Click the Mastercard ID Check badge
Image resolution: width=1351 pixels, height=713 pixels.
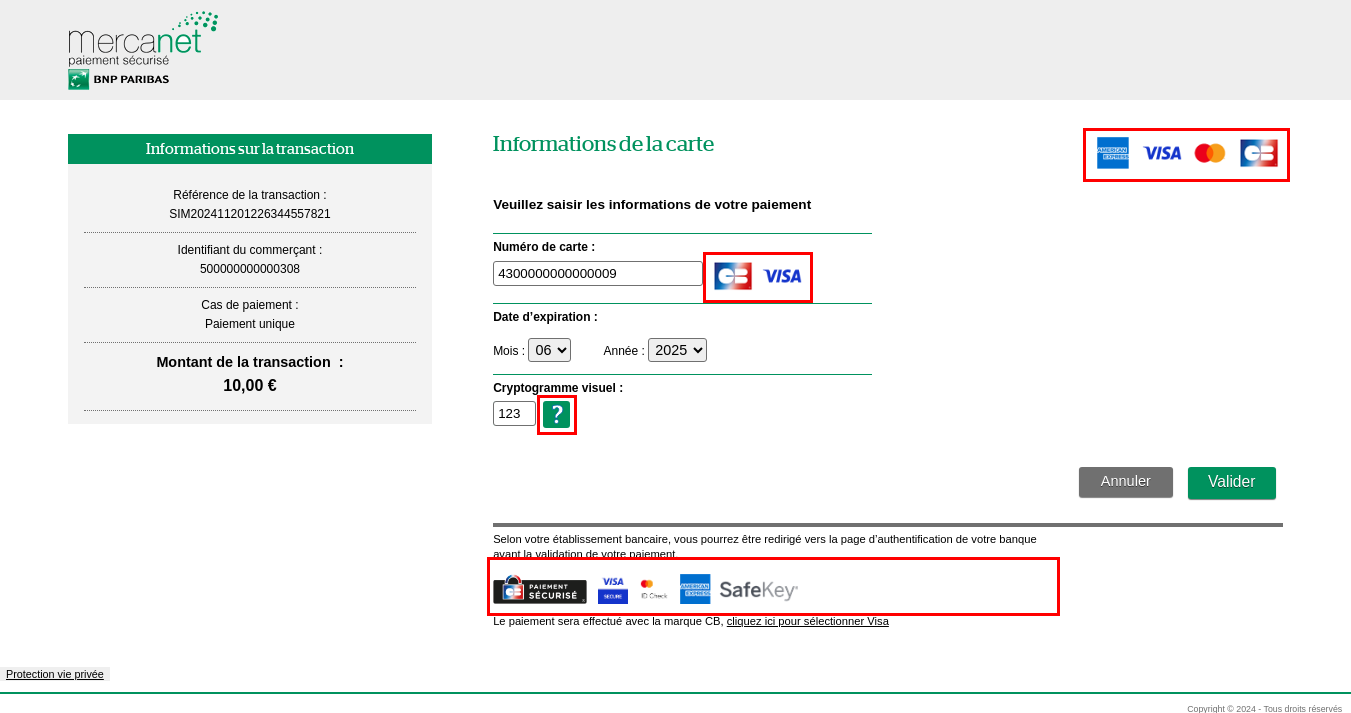click(x=653, y=590)
